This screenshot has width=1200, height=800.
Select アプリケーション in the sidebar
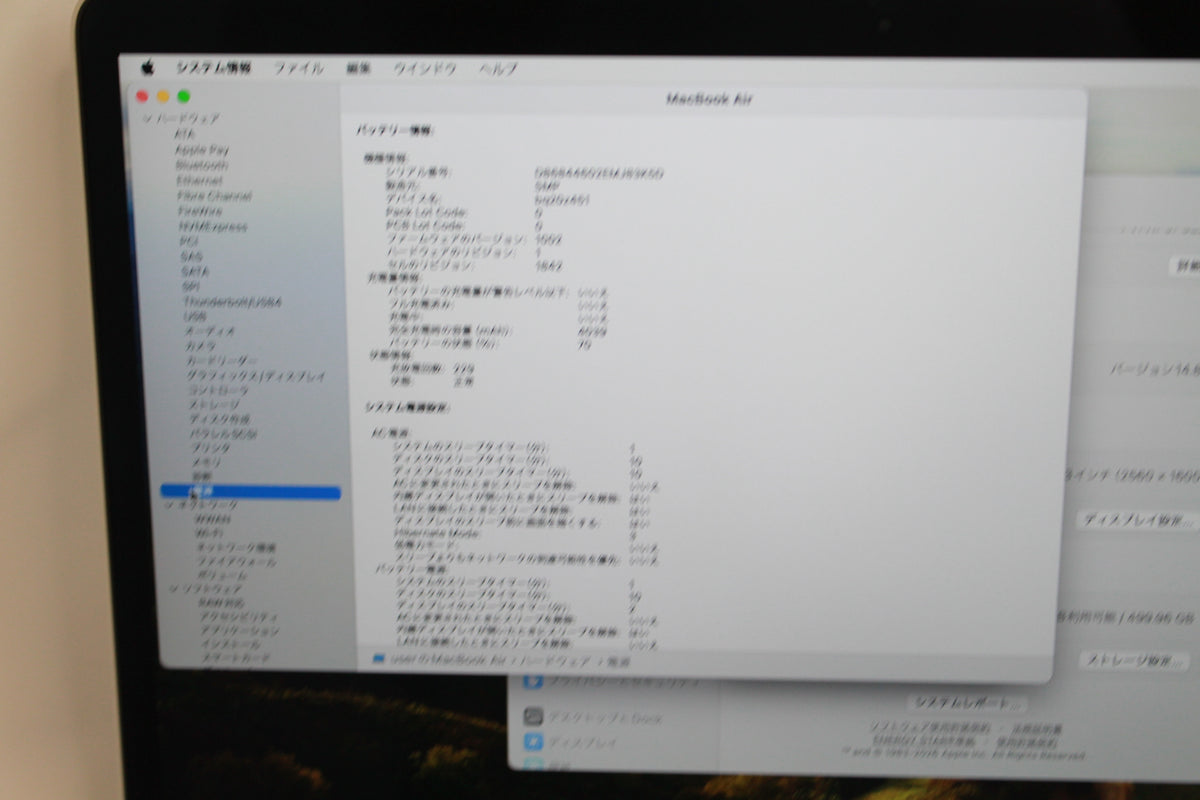(x=240, y=632)
